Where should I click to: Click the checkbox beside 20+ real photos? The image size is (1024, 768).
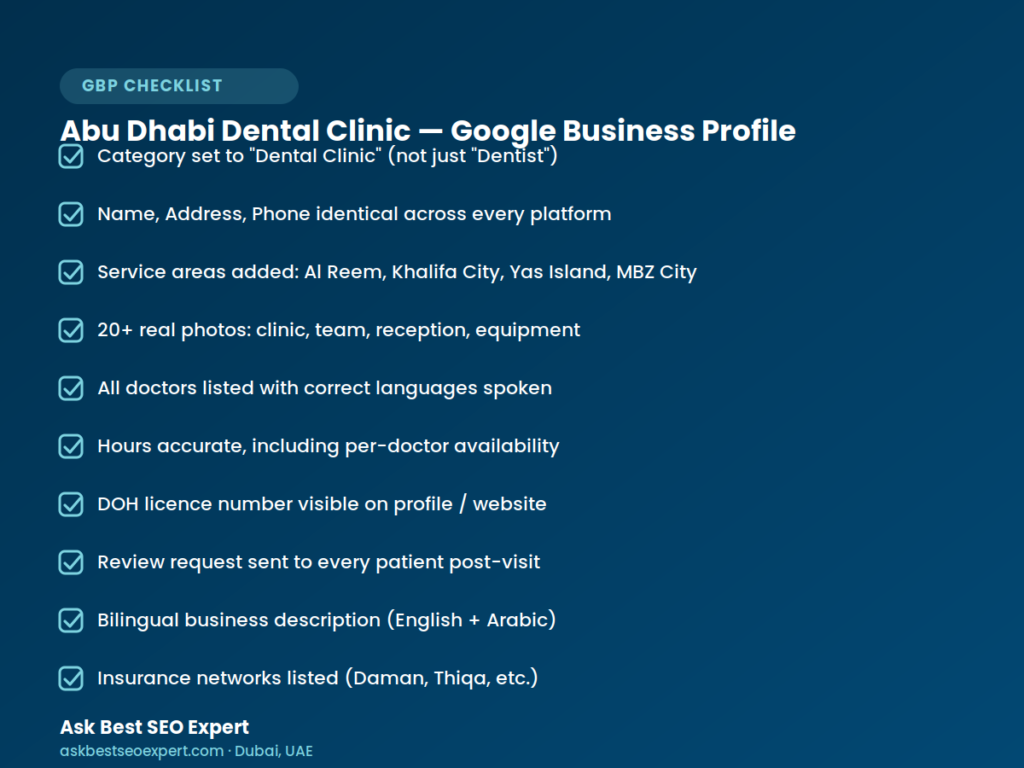click(71, 330)
